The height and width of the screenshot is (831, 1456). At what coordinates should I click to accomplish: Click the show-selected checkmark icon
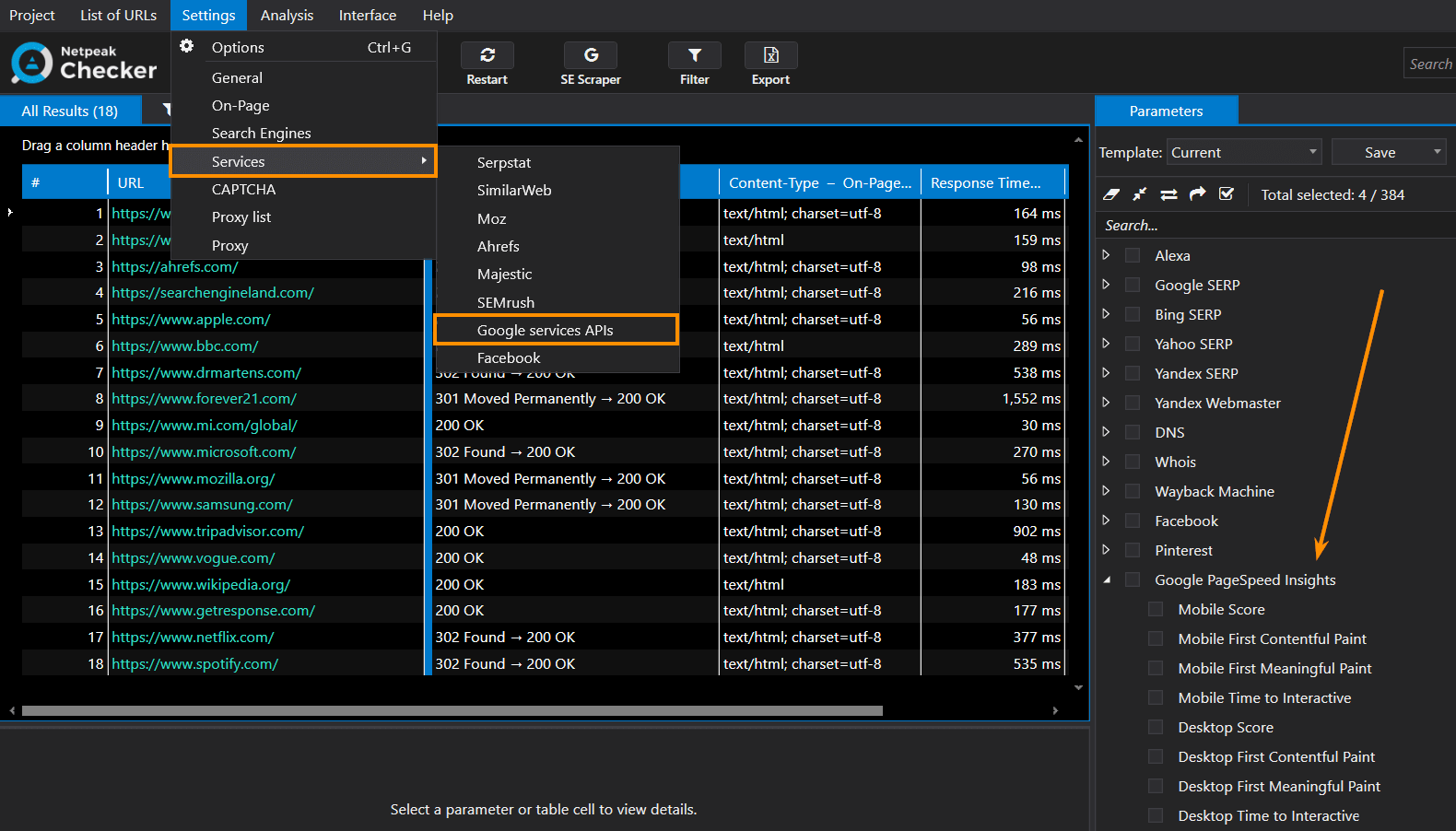pos(1227,193)
